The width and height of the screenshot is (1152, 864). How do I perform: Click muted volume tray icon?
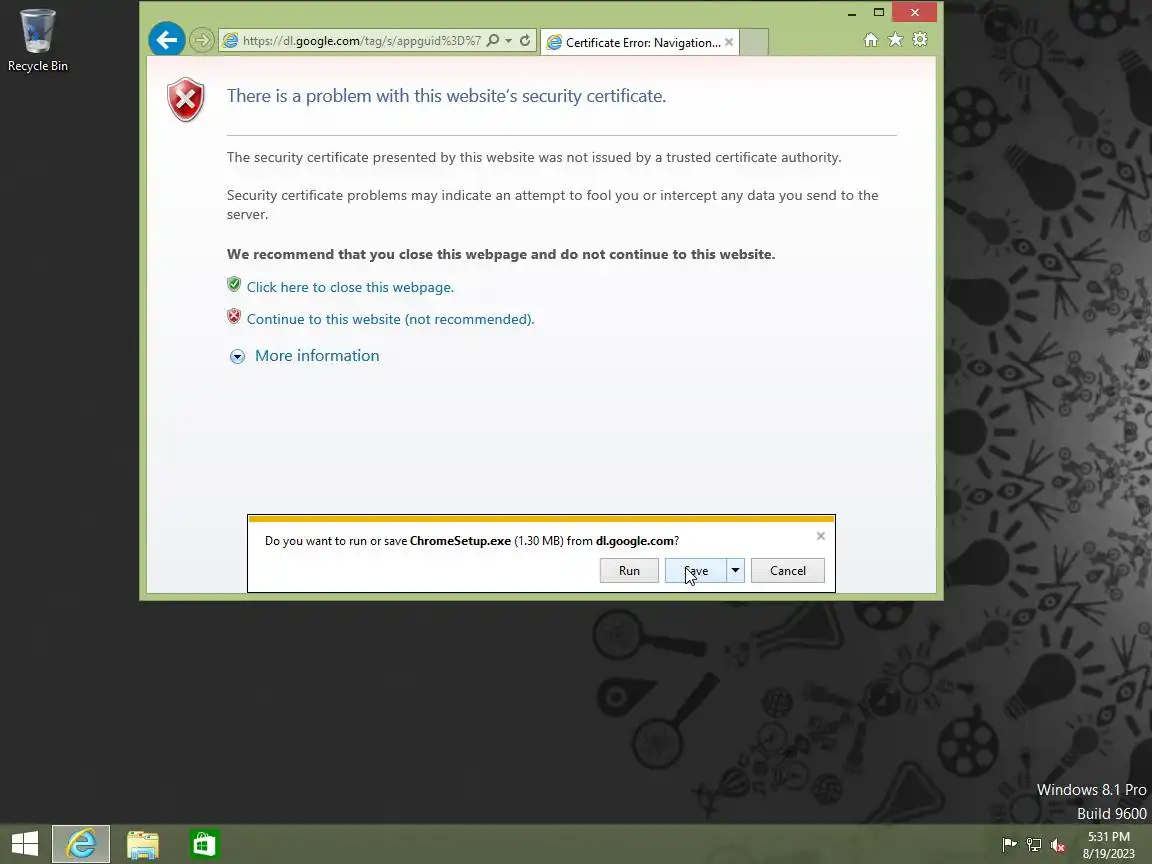[1058, 845]
